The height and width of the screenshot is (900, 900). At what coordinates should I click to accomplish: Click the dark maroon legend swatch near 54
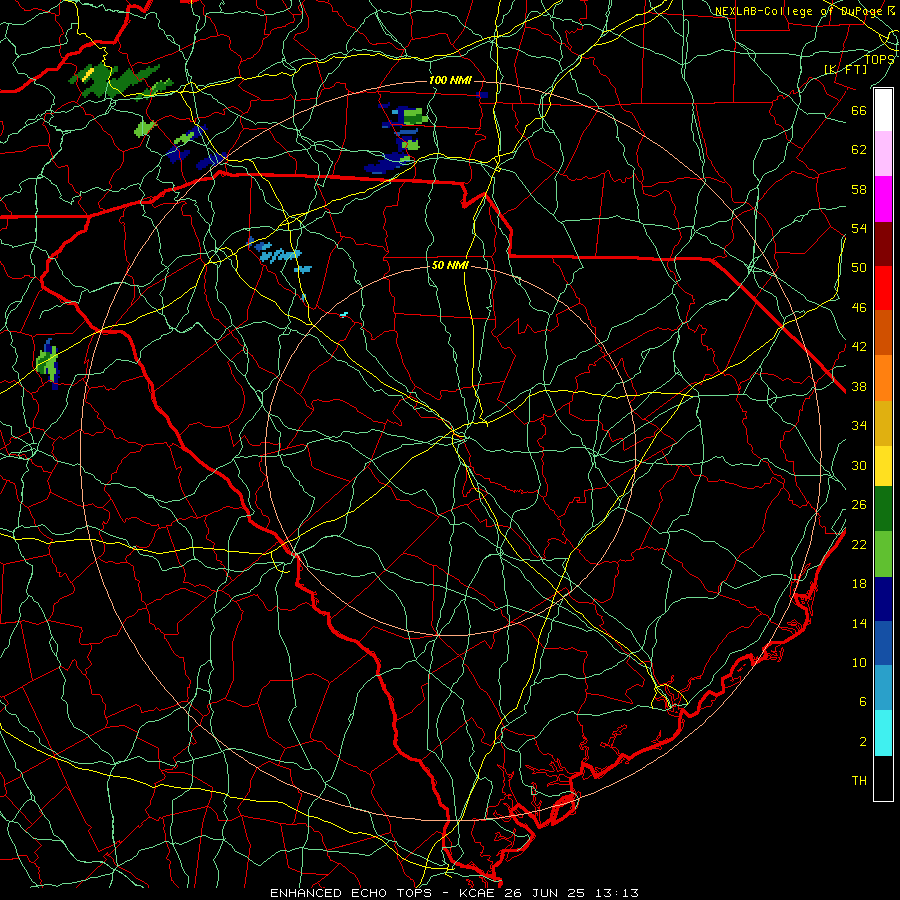(883, 244)
